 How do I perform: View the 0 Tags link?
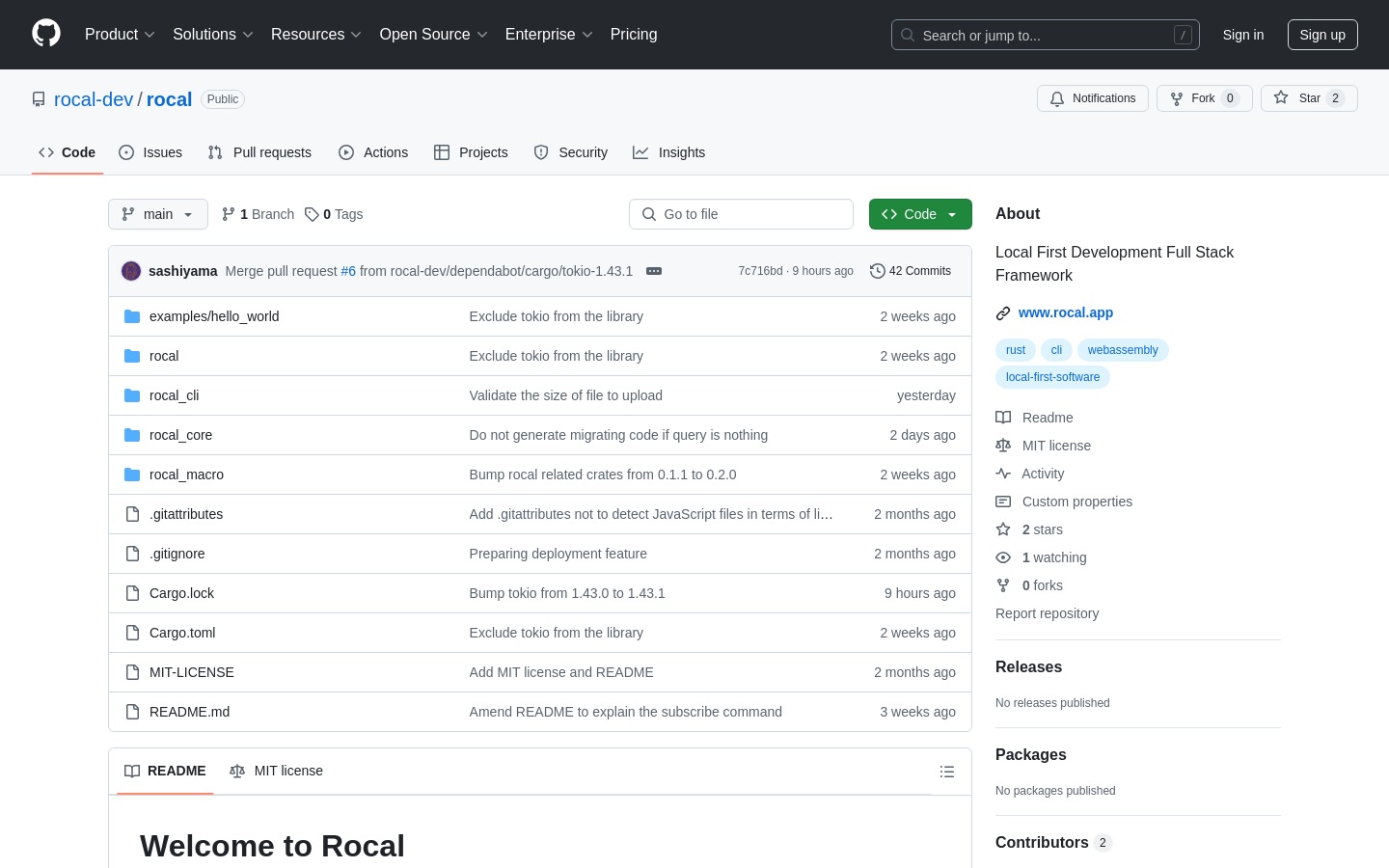(x=334, y=214)
